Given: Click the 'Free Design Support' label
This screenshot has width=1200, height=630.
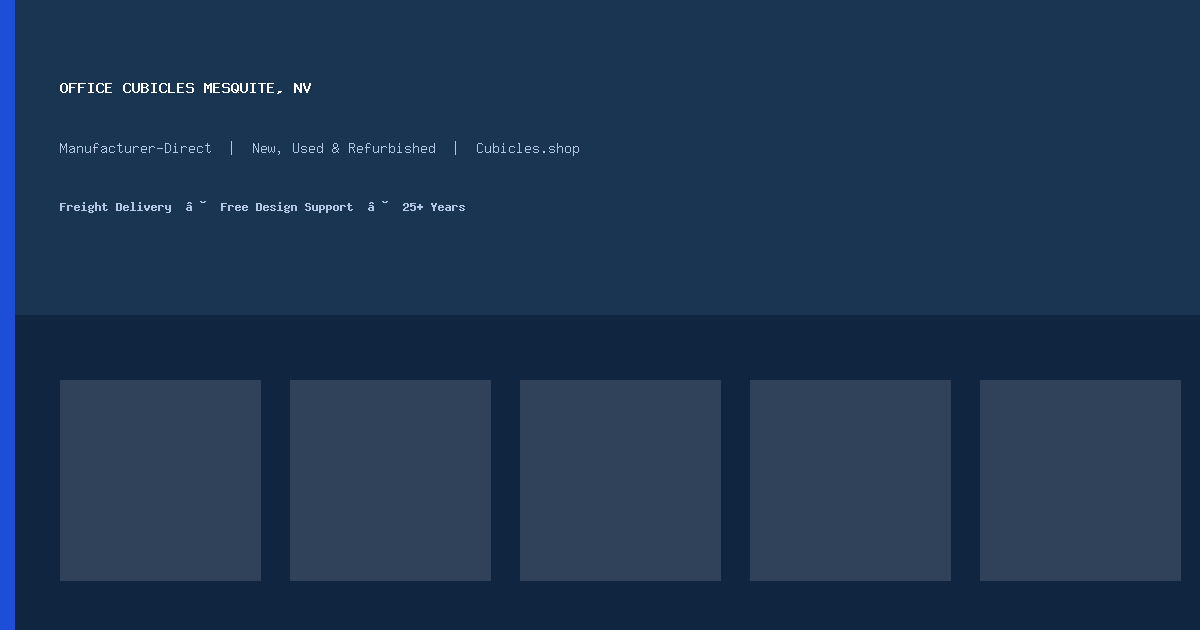Looking at the screenshot, I should [x=286, y=207].
